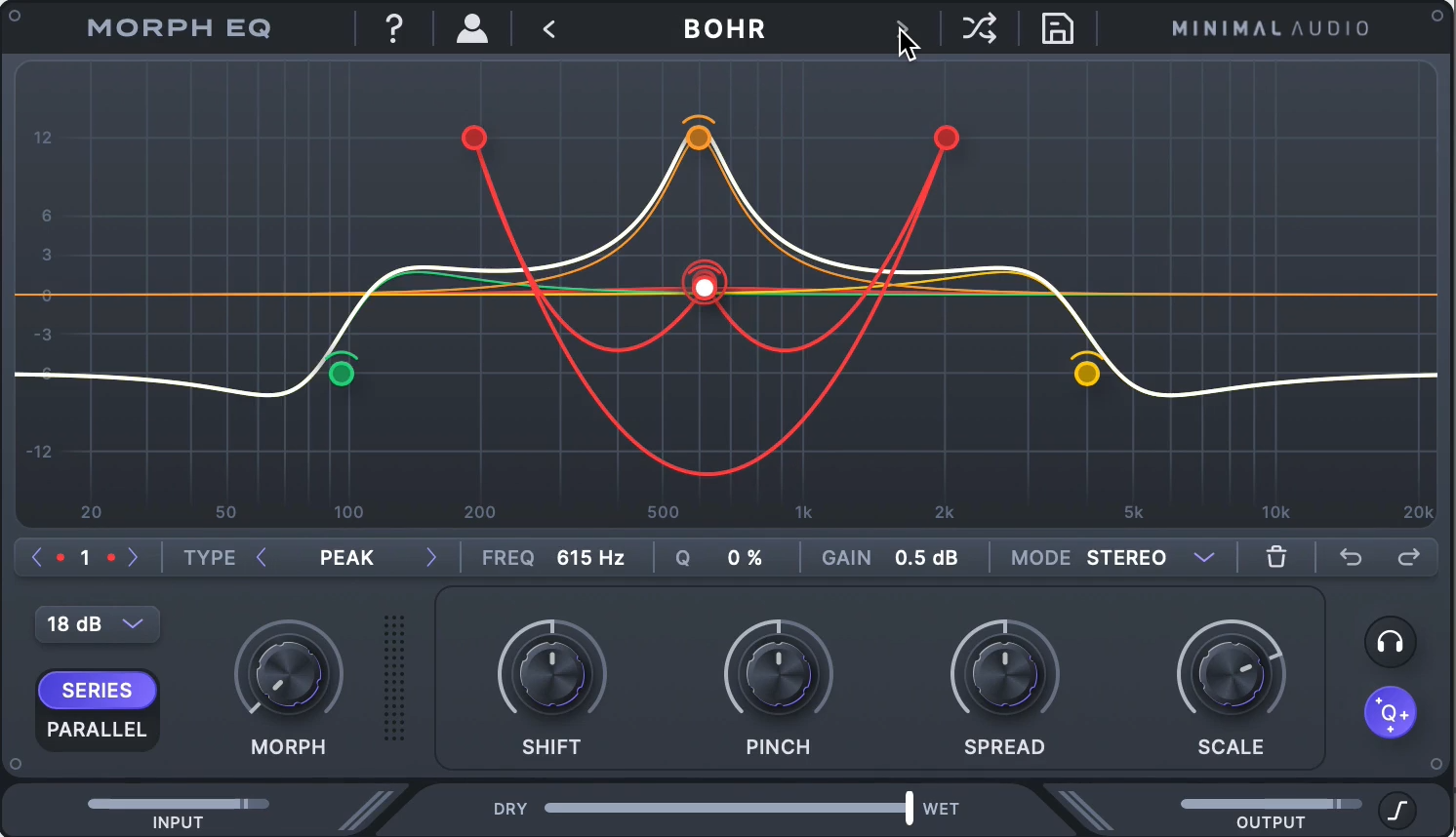Select SERIES routing mode

tap(97, 691)
